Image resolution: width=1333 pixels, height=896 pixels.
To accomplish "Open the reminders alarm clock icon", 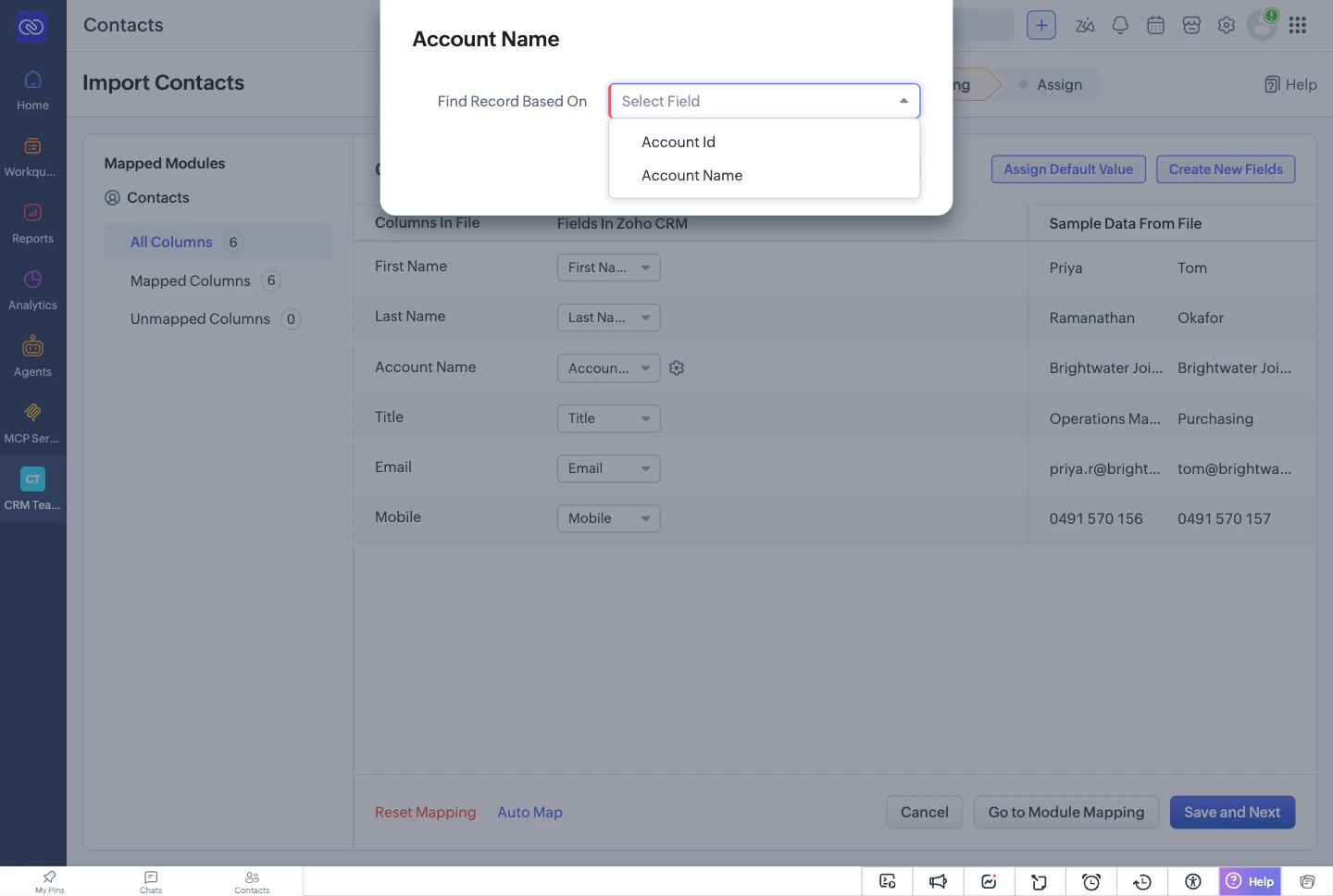I will click(1091, 881).
